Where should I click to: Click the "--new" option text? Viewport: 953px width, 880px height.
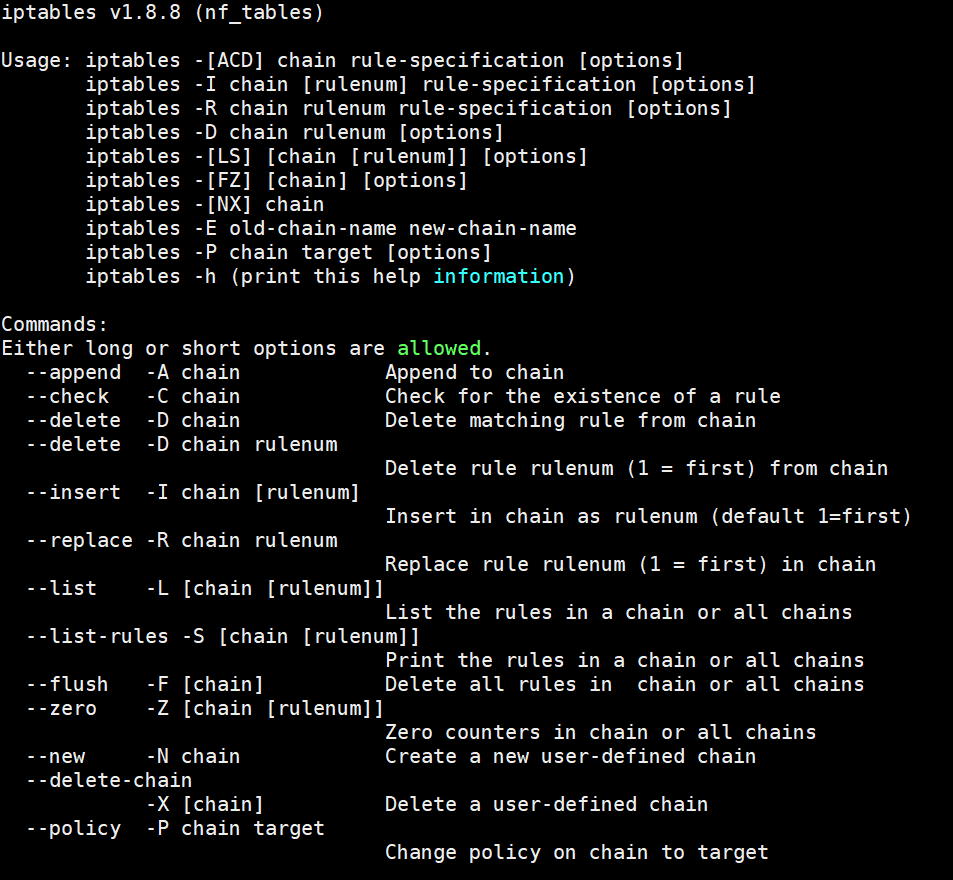point(55,757)
